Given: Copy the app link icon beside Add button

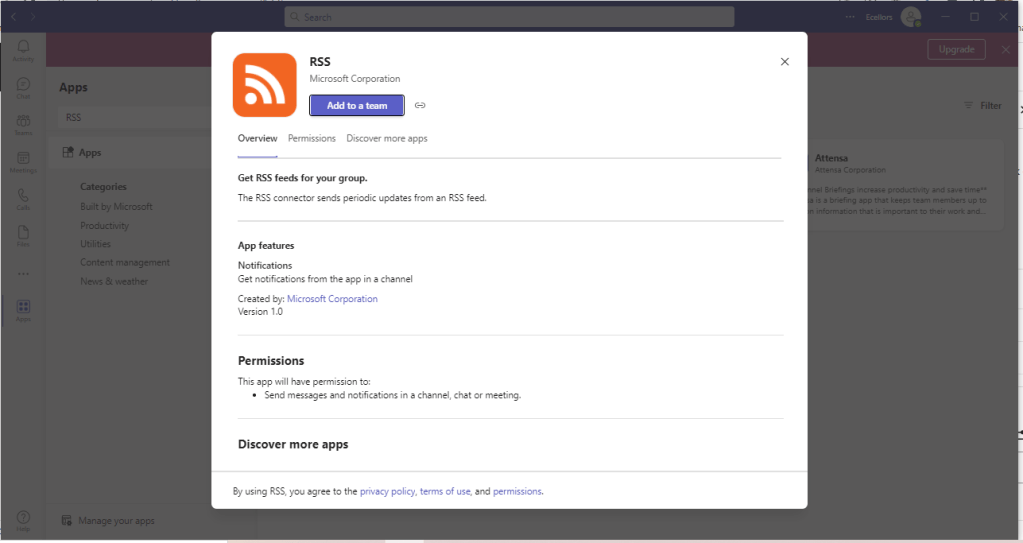Looking at the screenshot, I should click(x=420, y=105).
